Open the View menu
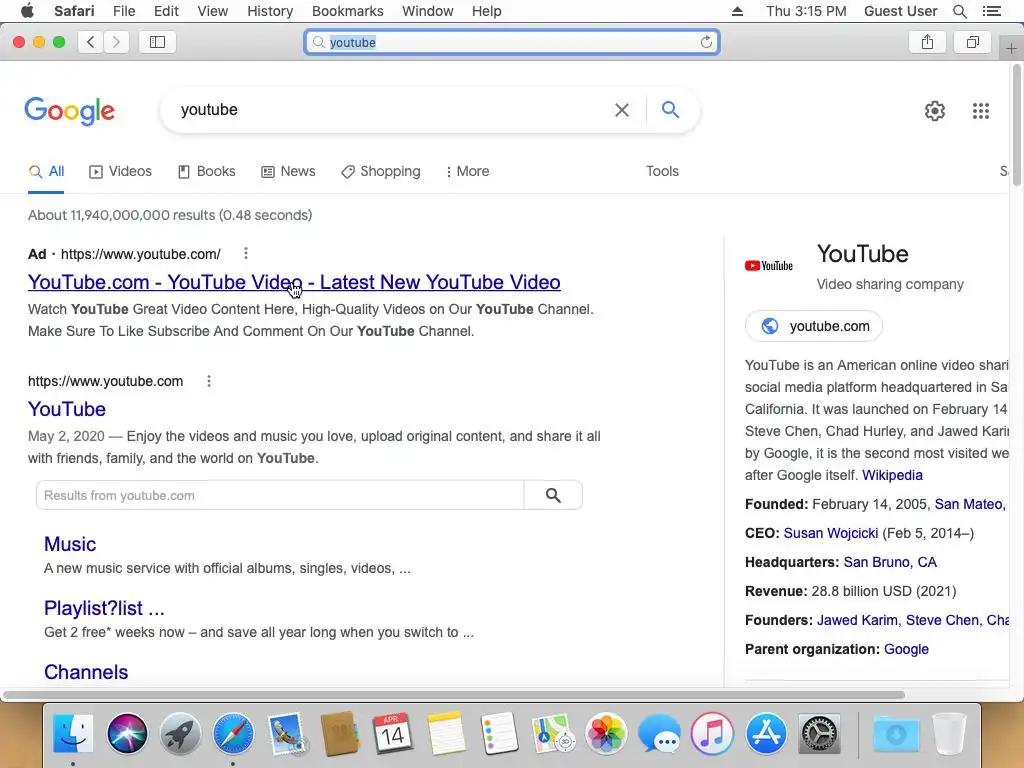Viewport: 1024px width, 768px height. tap(212, 11)
